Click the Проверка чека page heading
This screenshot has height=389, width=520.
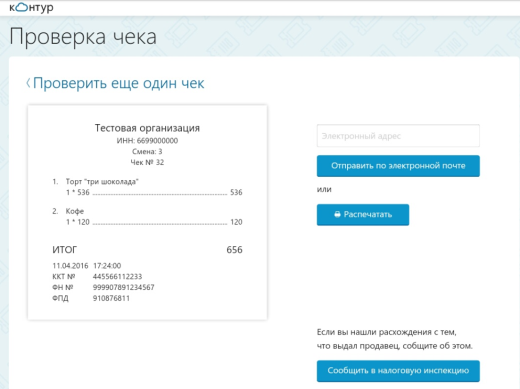point(83,37)
